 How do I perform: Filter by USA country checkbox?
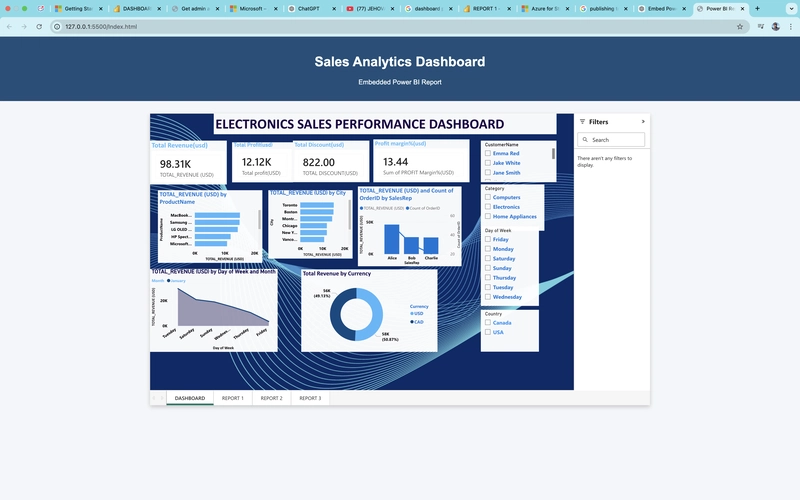[488, 332]
